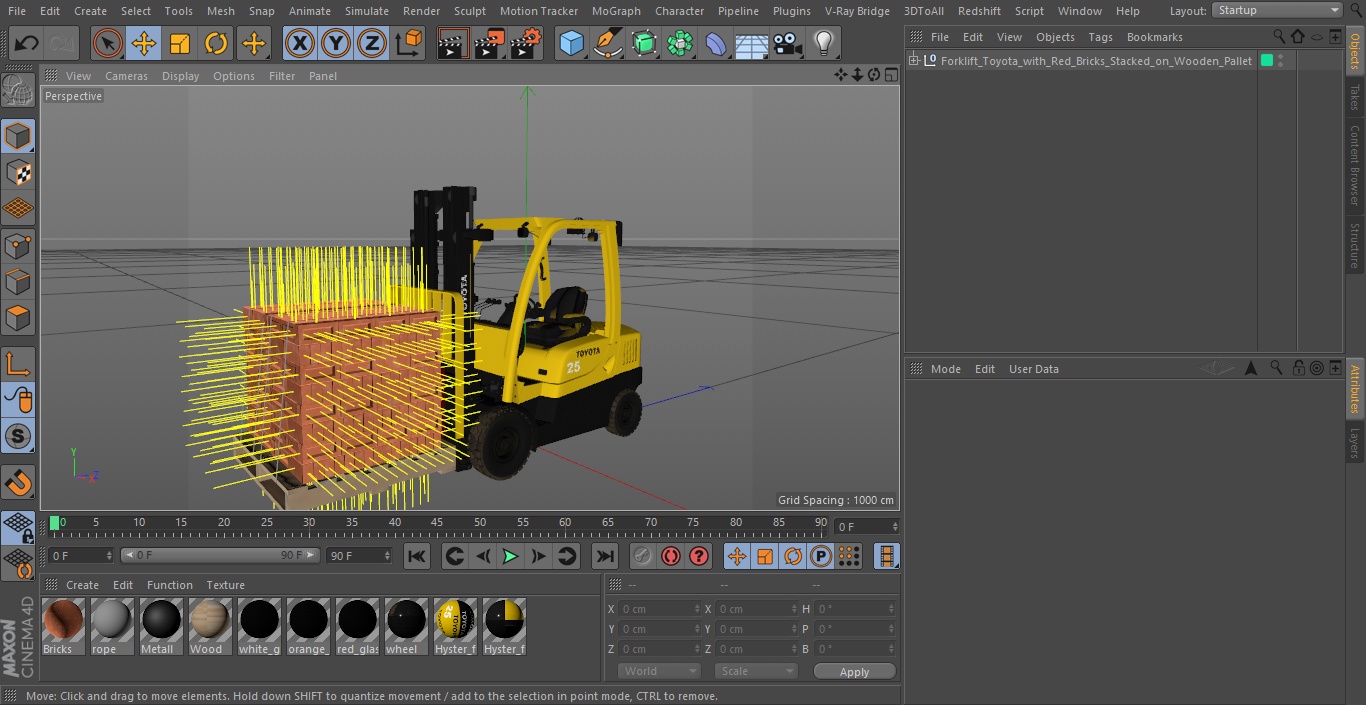Open attribute manager User Data menu
The width and height of the screenshot is (1366, 705).
[x=1033, y=369]
